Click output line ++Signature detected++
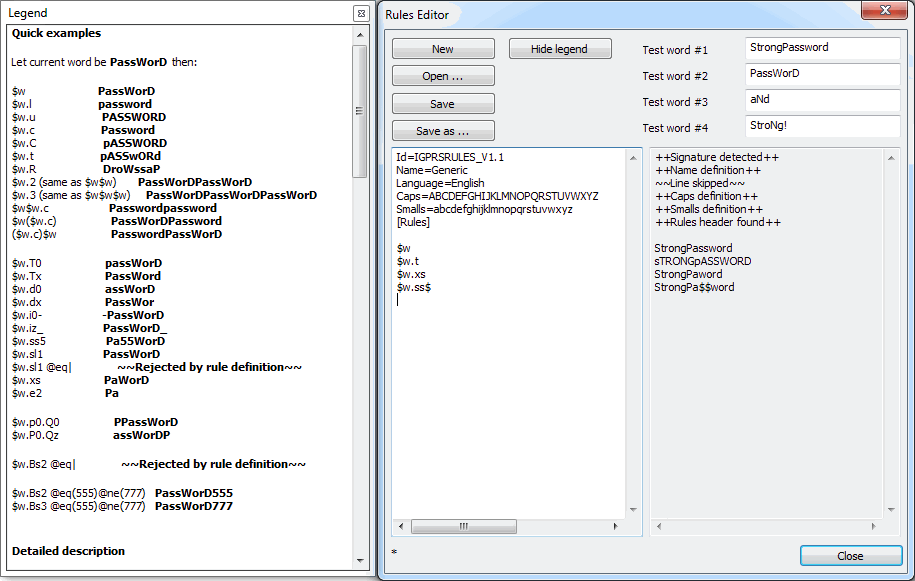The image size is (915, 581). (x=717, y=157)
